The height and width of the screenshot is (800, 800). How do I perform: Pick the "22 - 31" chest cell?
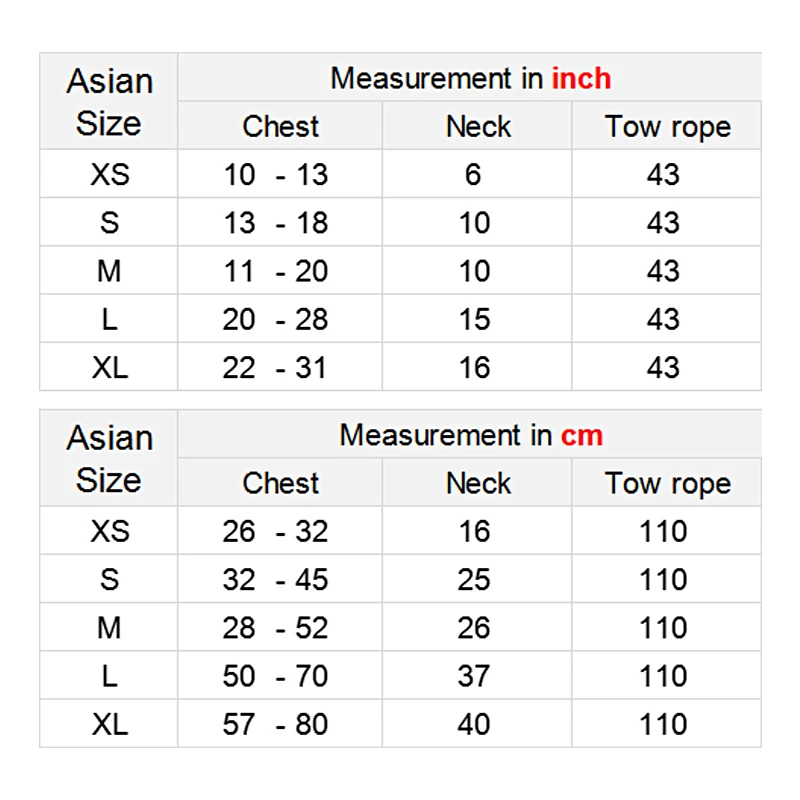(275, 368)
